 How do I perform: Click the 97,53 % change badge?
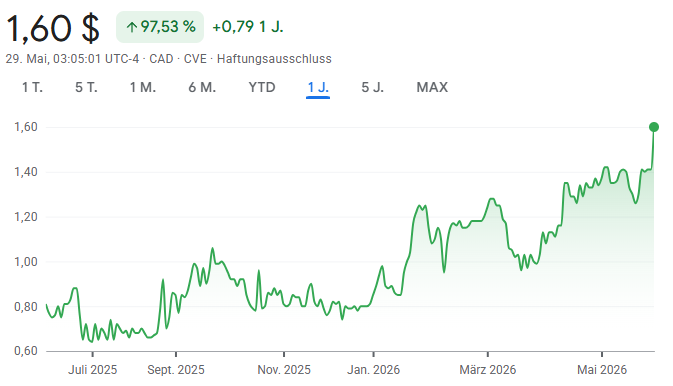tap(160, 27)
